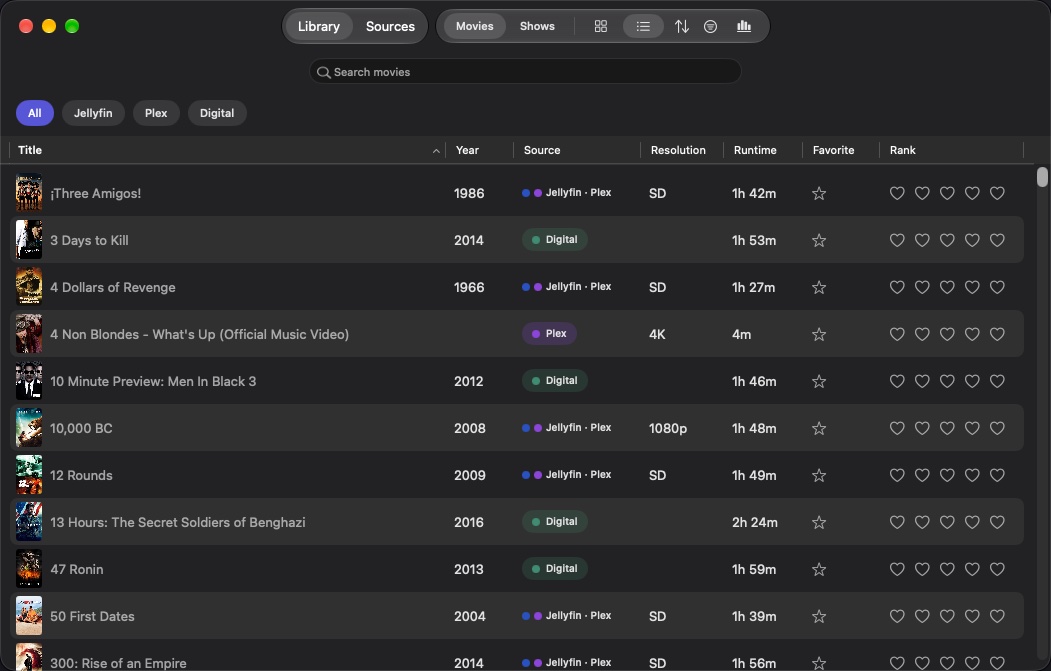Switch to the Library tab
The image size is (1051, 671).
pyautogui.click(x=318, y=26)
